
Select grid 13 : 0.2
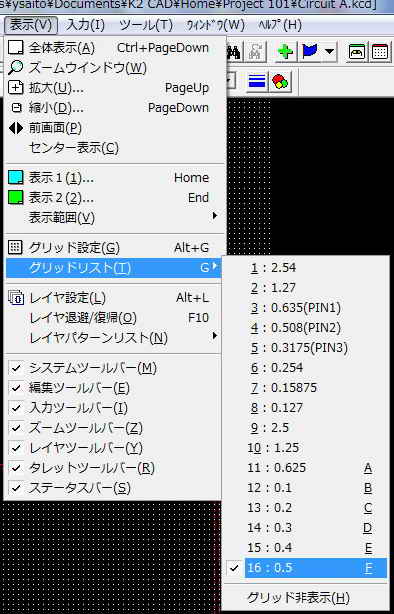[x=306, y=507]
